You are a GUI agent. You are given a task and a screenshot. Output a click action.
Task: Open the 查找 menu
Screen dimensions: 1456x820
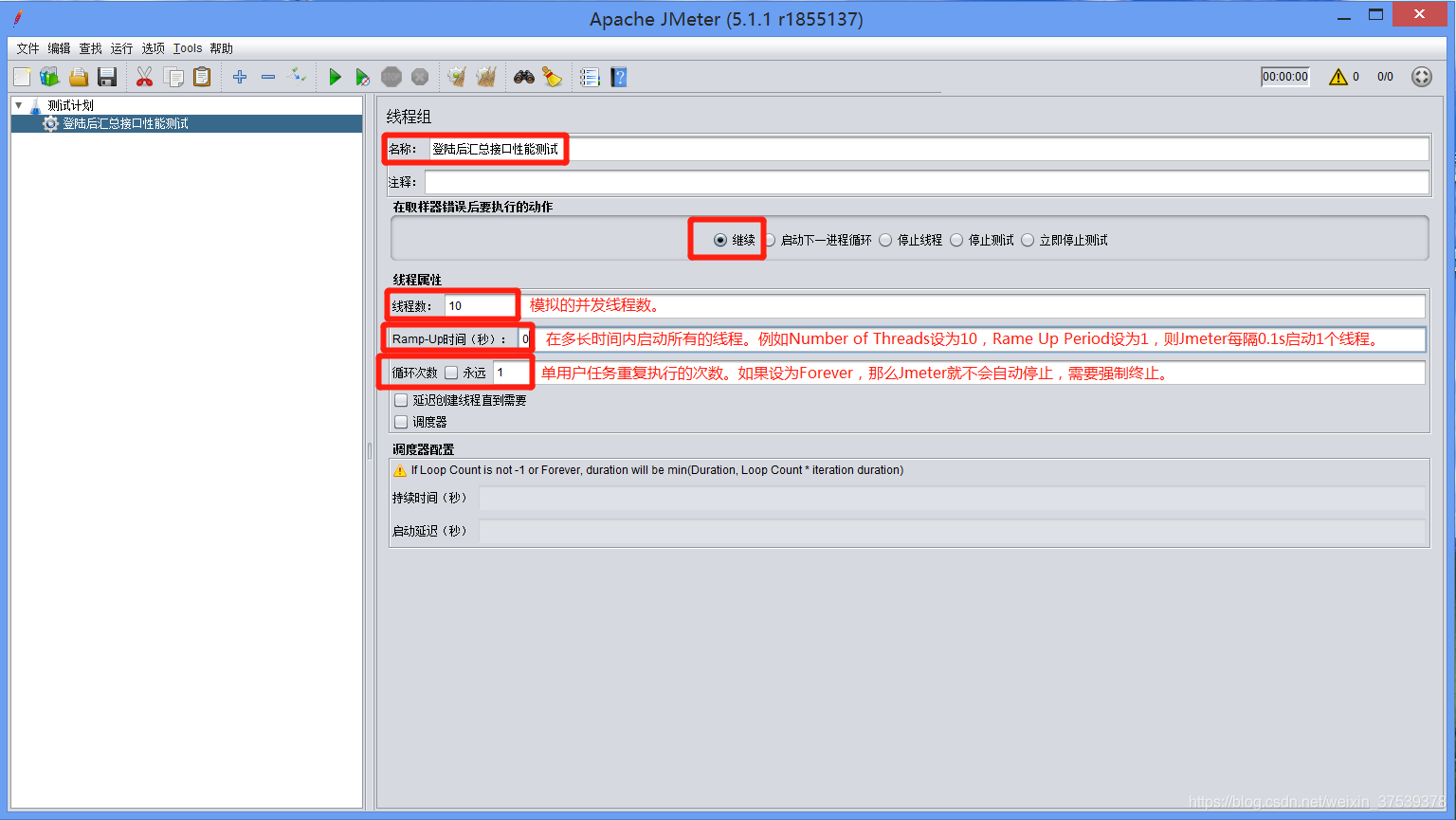coord(90,48)
